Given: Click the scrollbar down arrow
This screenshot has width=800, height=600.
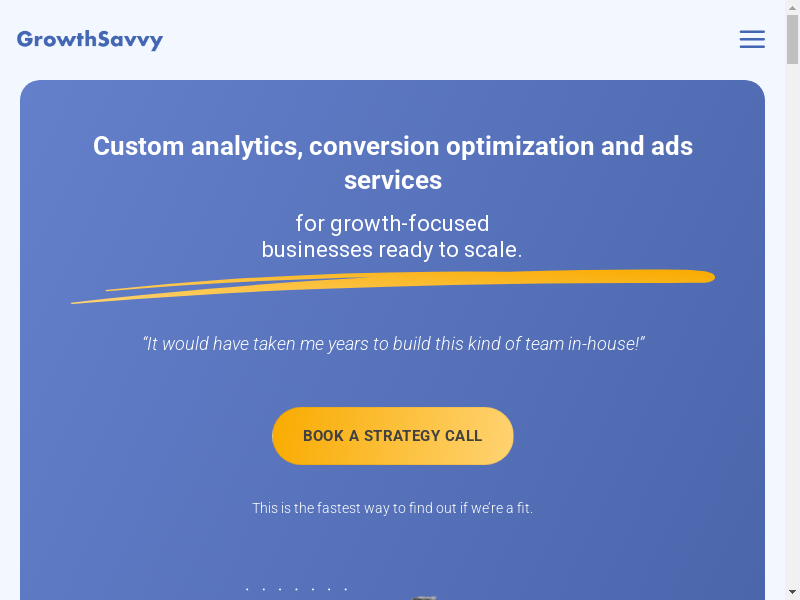Looking at the screenshot, I should 792,592.
